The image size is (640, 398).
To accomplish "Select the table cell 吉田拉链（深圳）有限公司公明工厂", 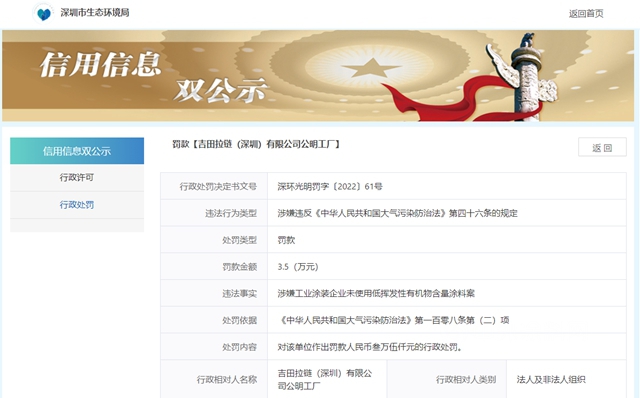I will pos(327,379).
